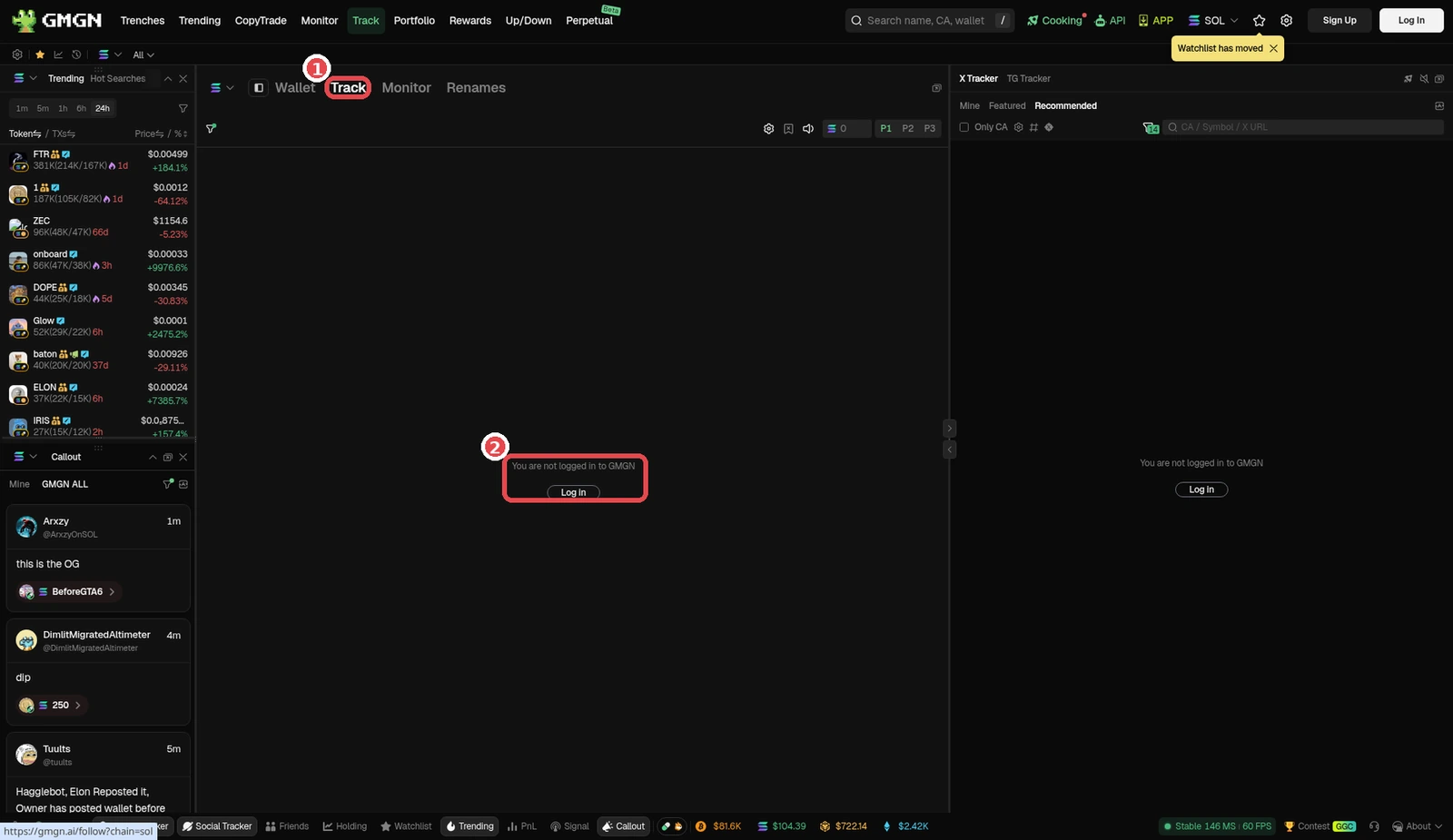Click the filter funnel in Trending panel
The image size is (1453, 840).
tap(183, 108)
